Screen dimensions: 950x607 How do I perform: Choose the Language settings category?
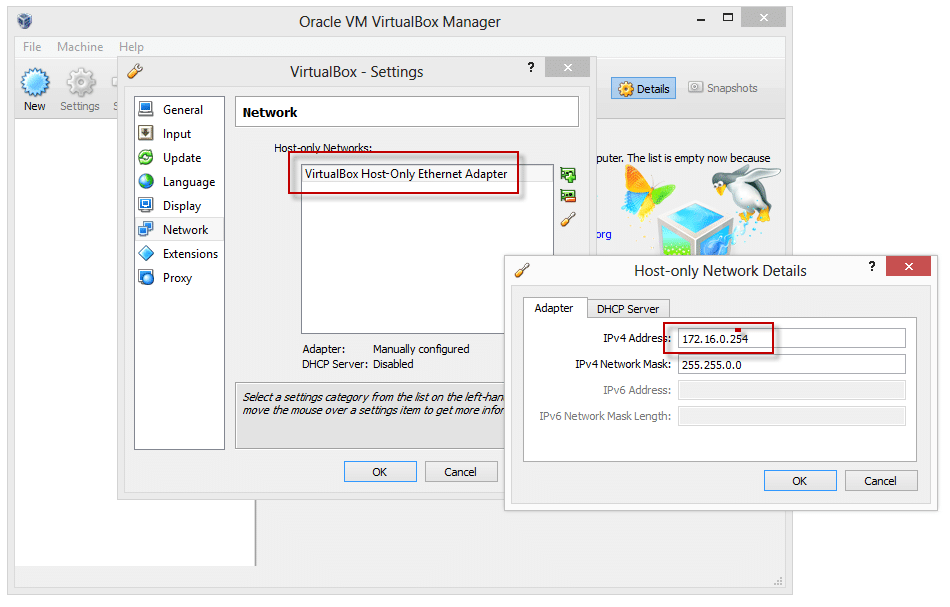[188, 182]
